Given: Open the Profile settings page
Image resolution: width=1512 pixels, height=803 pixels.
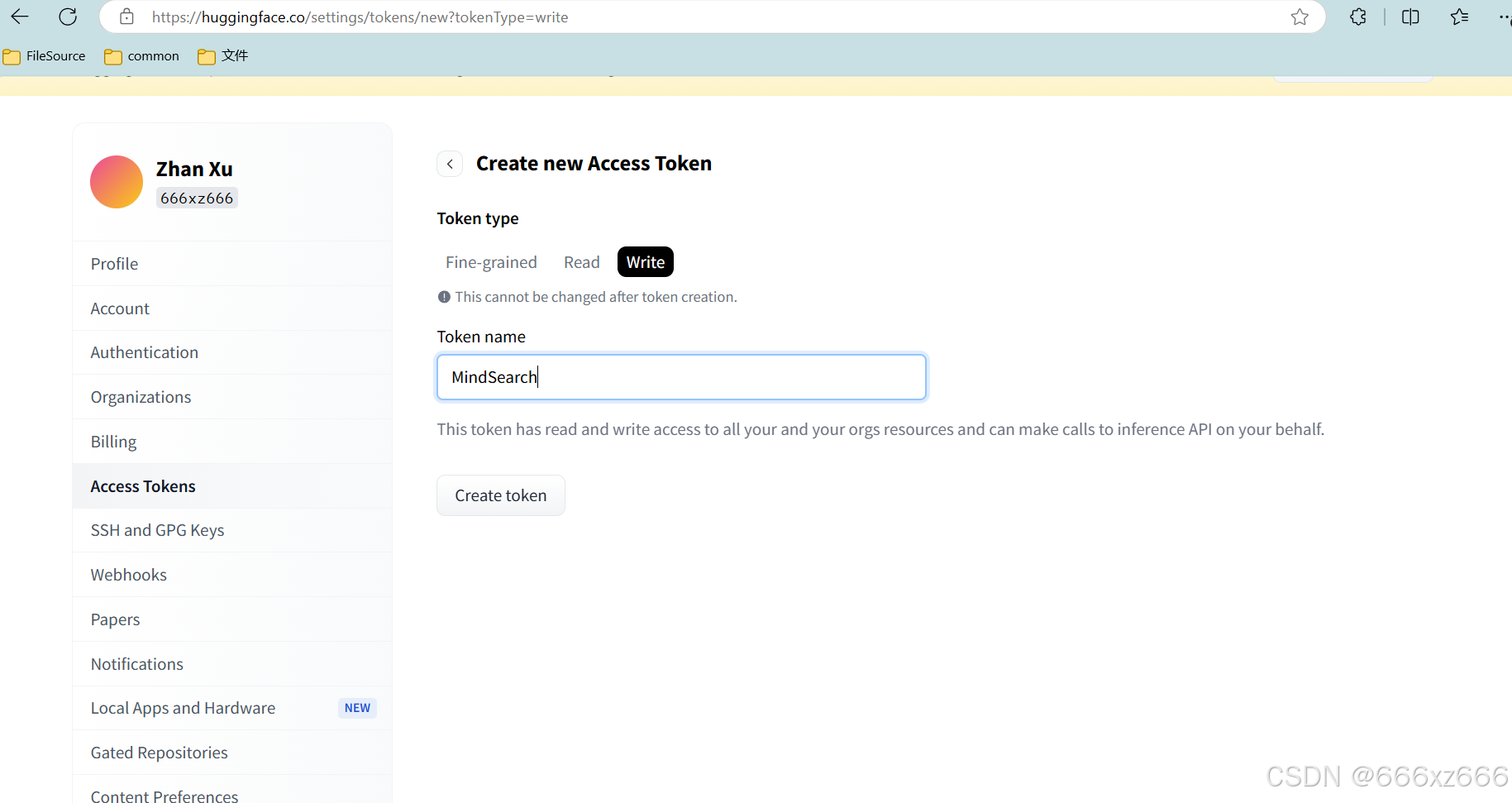Looking at the screenshot, I should click(x=232, y=264).
